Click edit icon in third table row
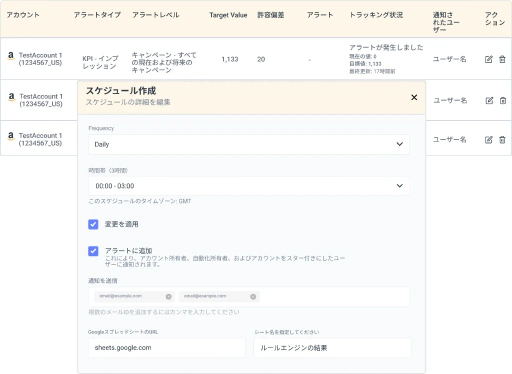Viewport: 512px width, 374px height. [489, 140]
